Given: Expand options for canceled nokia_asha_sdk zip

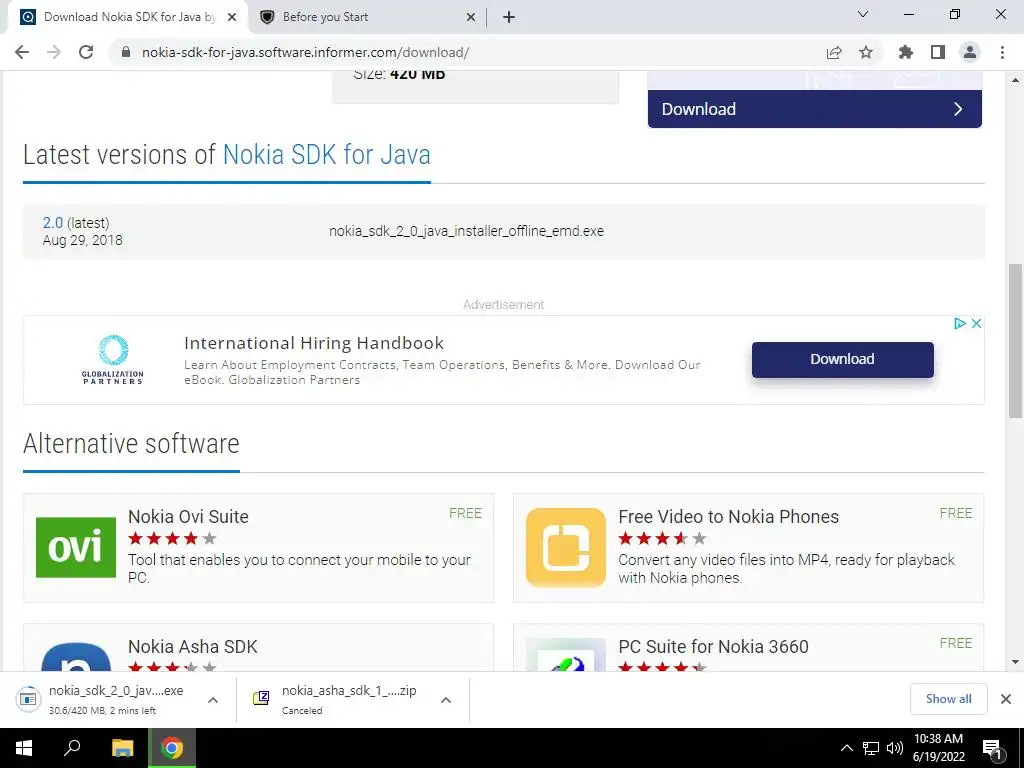Looking at the screenshot, I should (x=446, y=700).
